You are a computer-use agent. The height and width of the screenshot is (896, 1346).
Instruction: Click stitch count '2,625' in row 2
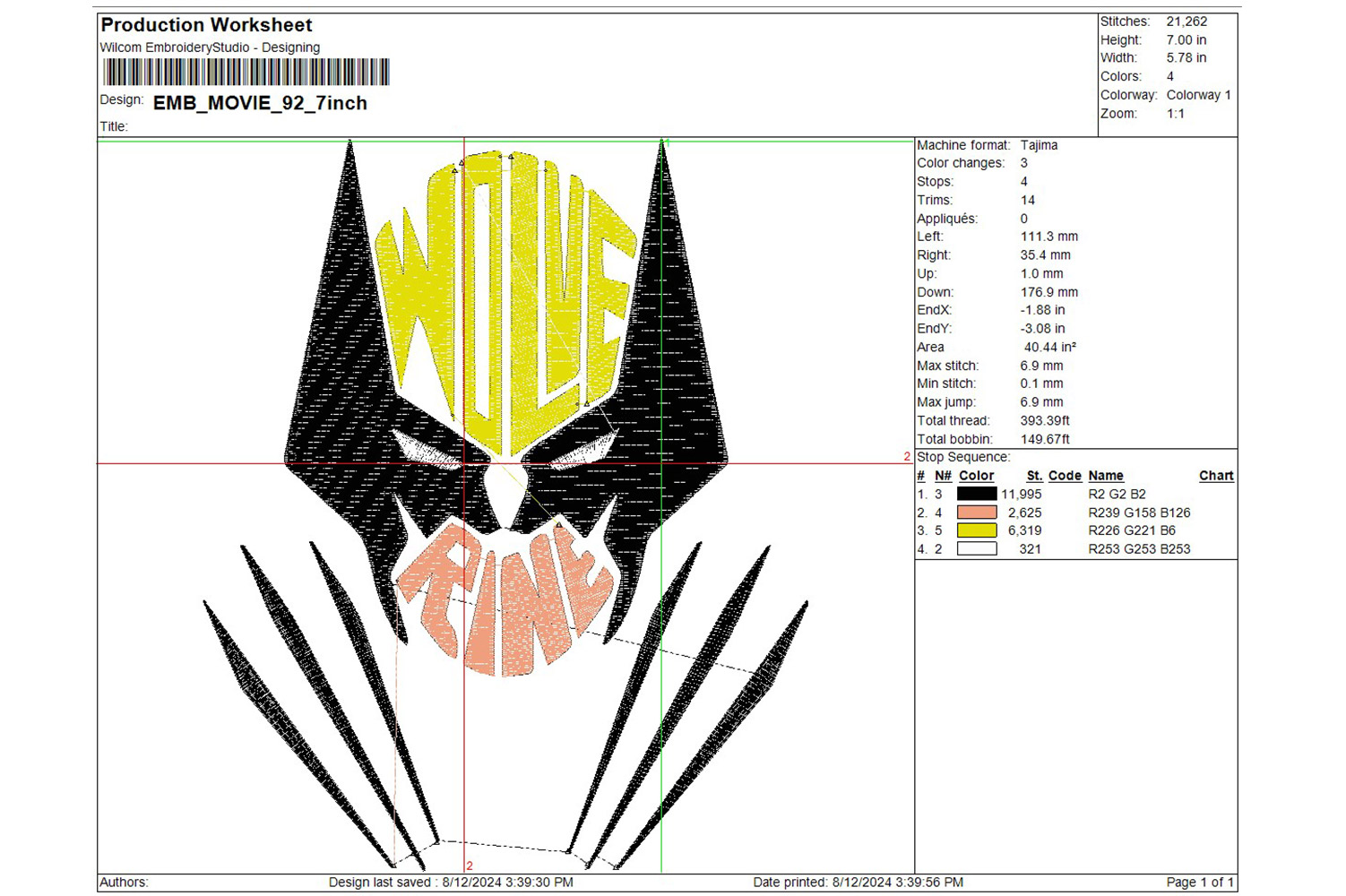coord(1024,513)
